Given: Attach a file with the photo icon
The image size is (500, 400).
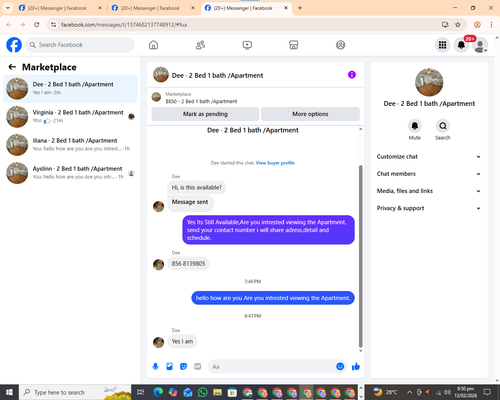Looking at the screenshot, I should (x=169, y=367).
